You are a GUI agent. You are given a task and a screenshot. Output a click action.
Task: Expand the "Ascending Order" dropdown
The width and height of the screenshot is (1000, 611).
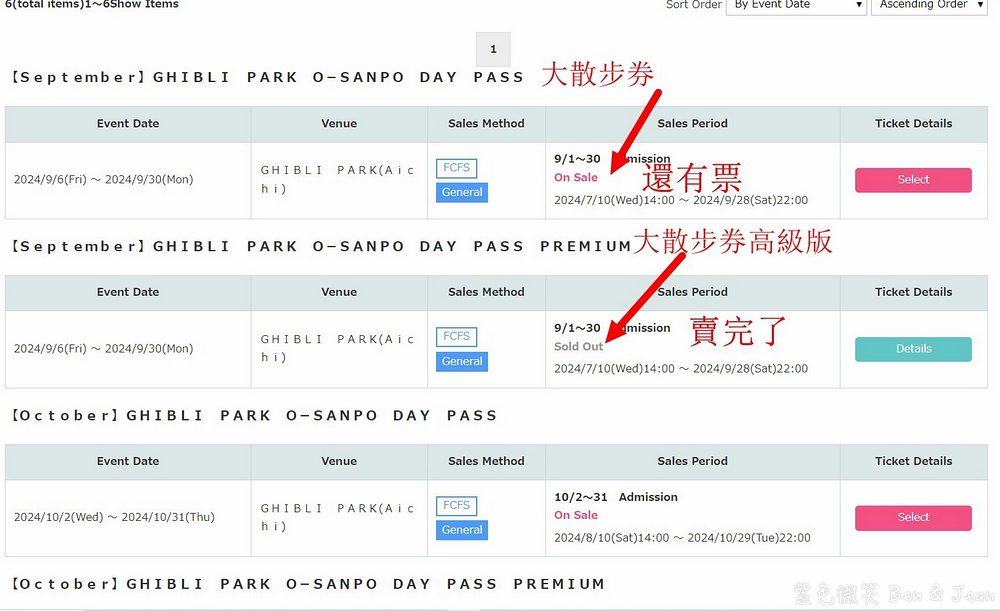[928, 6]
